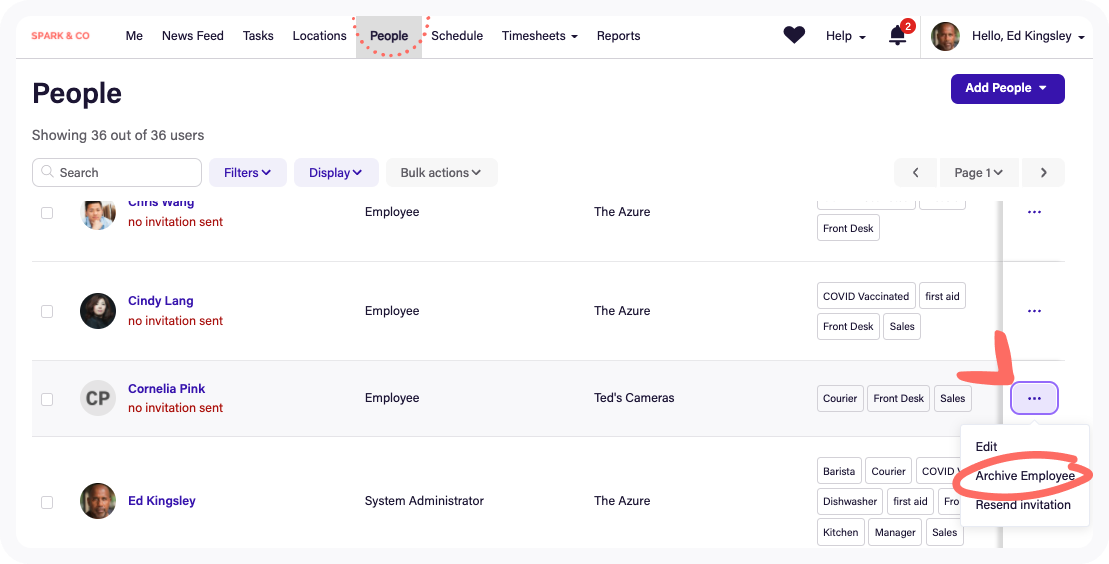Click Ed Kingsley's top-right profile avatar
This screenshot has height=564, width=1109.
(945, 37)
